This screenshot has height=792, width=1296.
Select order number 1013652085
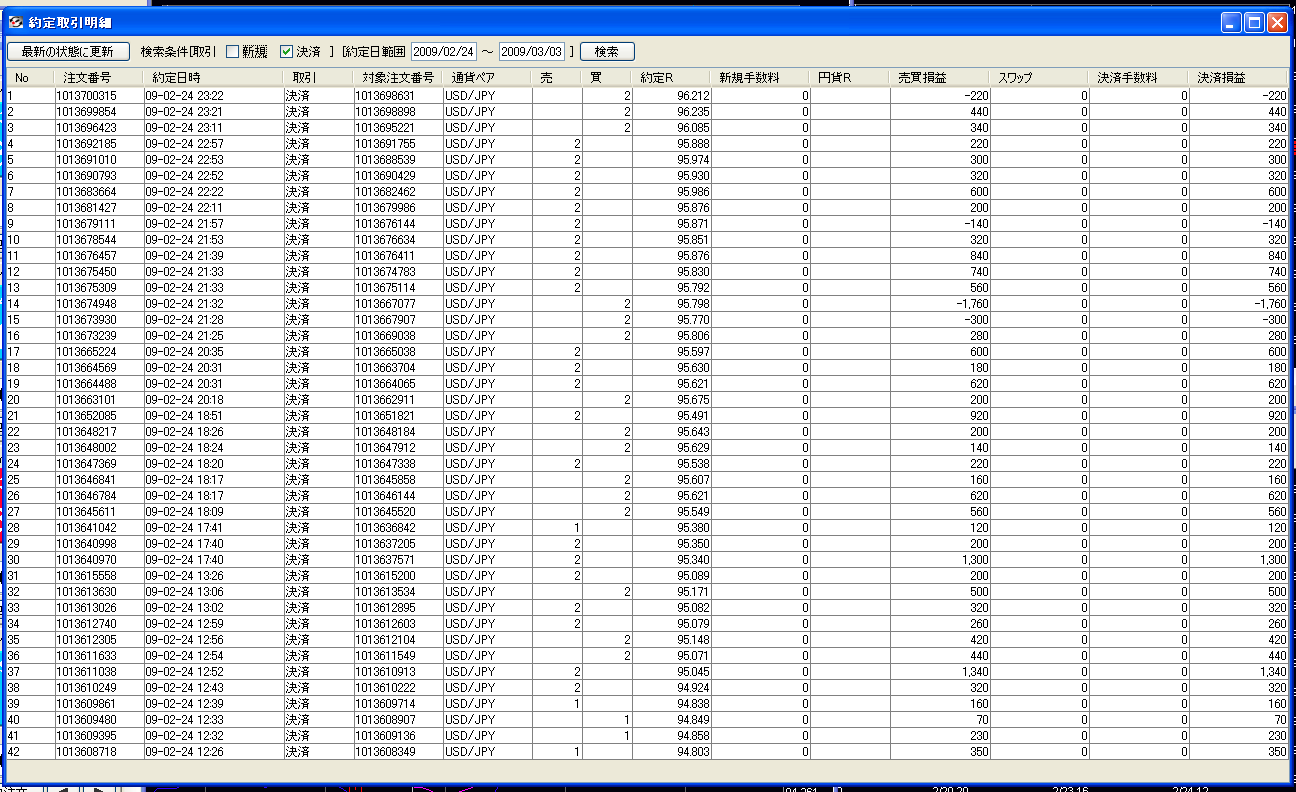tap(86, 416)
